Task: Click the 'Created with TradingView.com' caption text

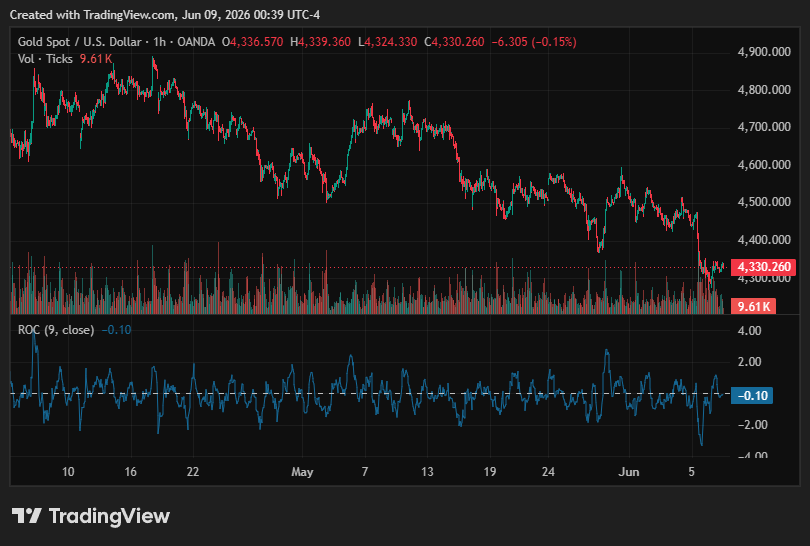Action: pyautogui.click(x=92, y=15)
